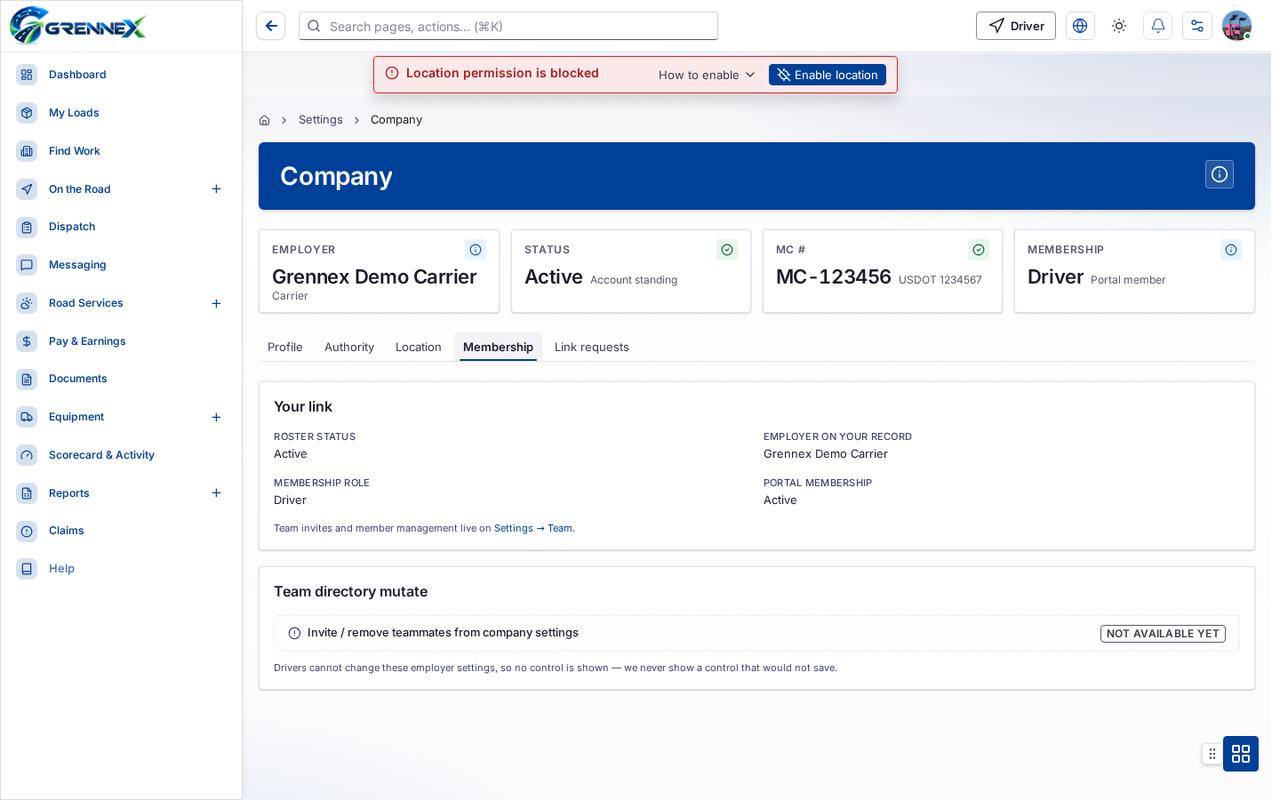Toggle the light/dark theme sun icon
The image size is (1280, 800).
point(1119,26)
